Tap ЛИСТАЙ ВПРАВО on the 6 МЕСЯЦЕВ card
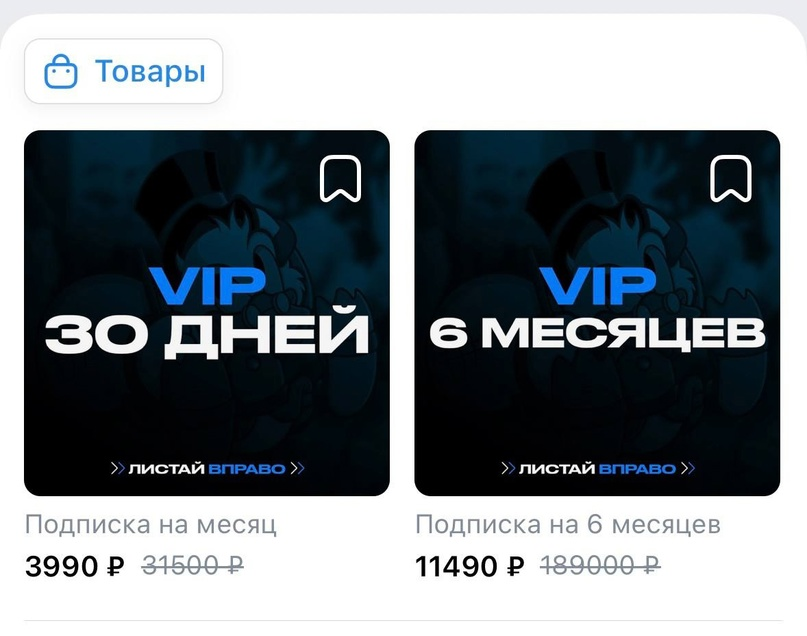The height and width of the screenshot is (636, 807). [597, 469]
